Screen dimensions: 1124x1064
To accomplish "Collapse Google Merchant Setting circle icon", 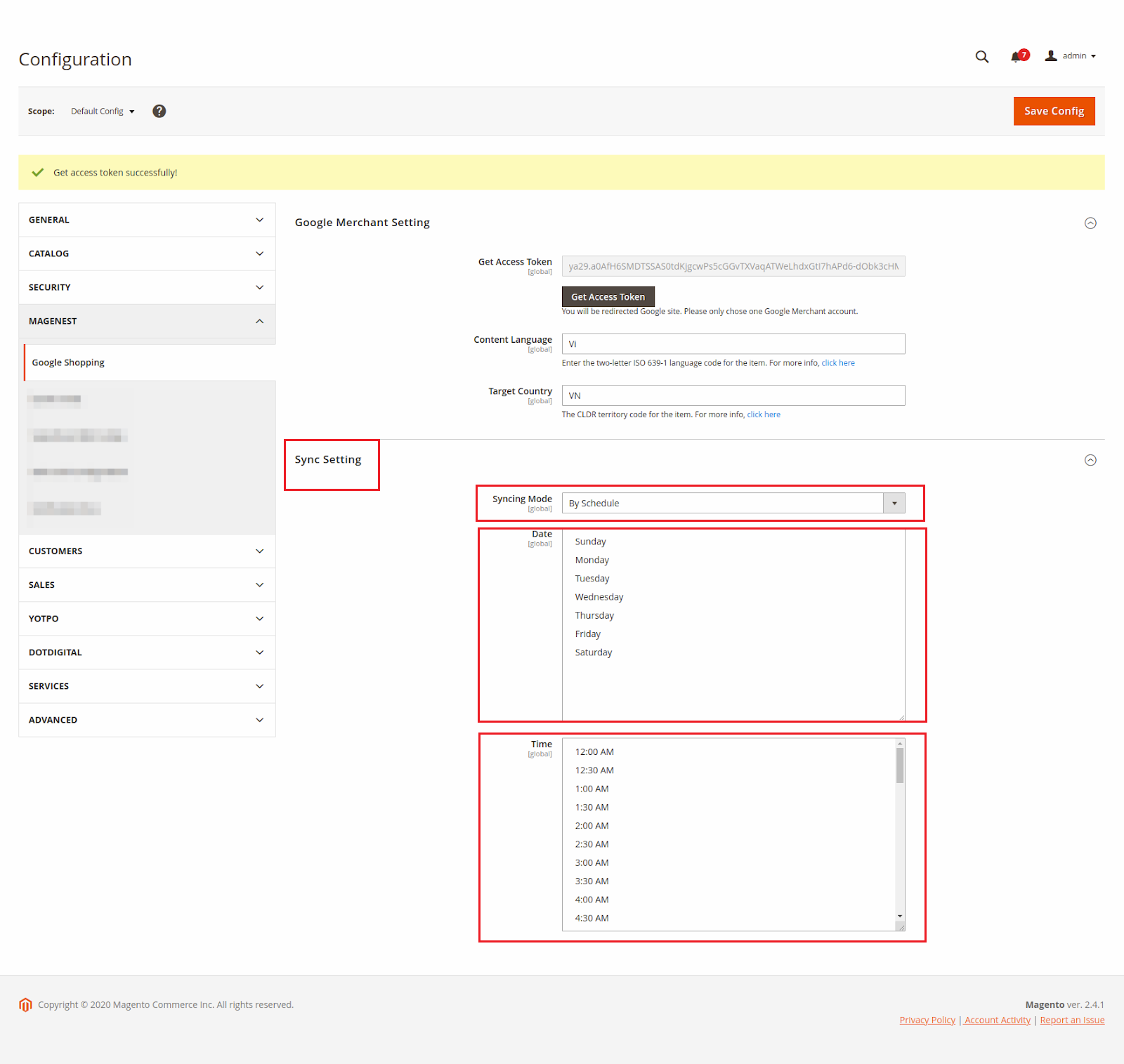I will [1090, 223].
